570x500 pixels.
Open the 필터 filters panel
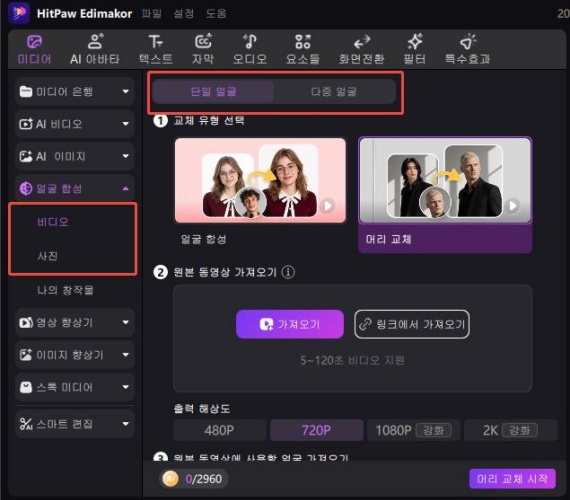[414, 50]
